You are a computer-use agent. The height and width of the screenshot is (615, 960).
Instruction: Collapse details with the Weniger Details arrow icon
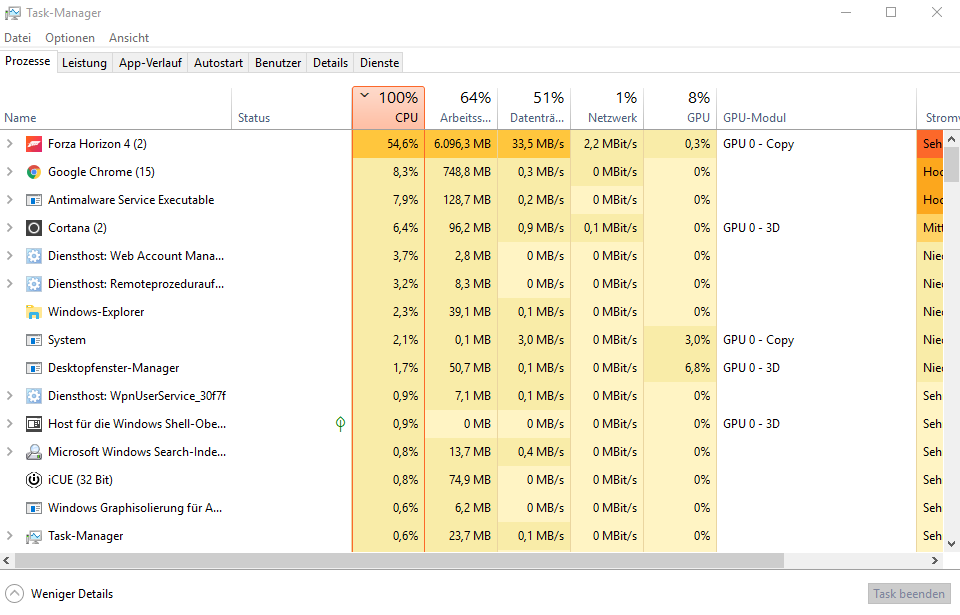pos(14,594)
